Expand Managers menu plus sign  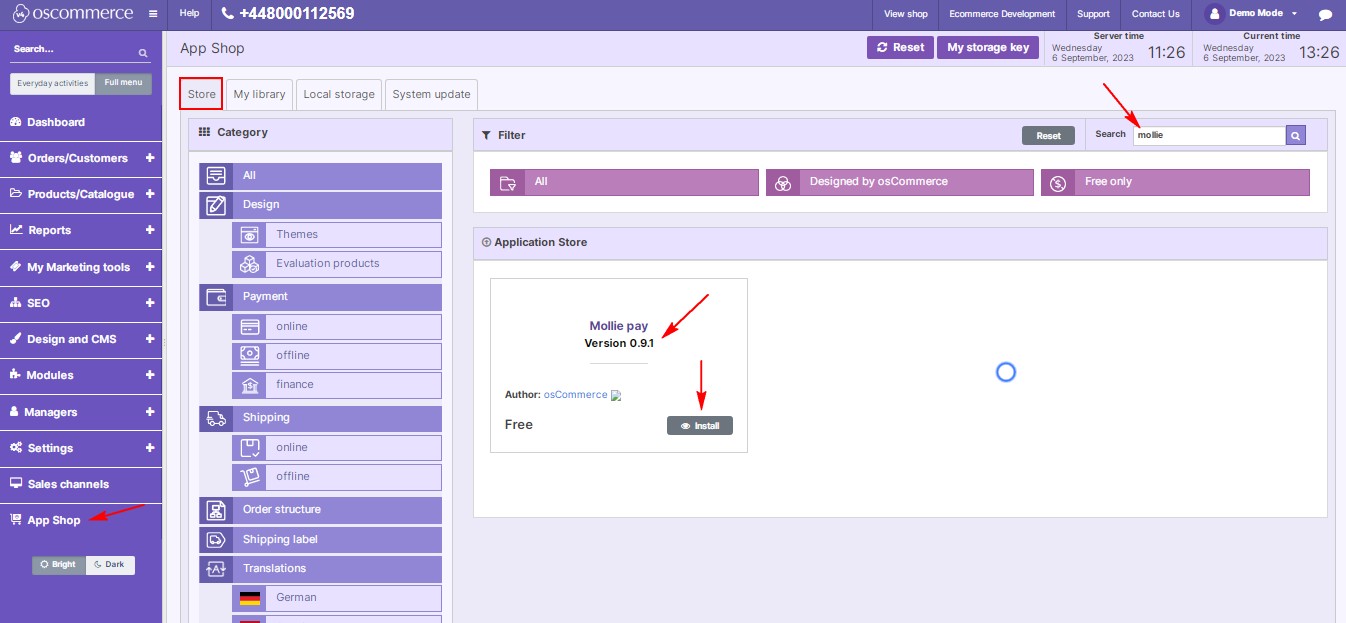150,412
